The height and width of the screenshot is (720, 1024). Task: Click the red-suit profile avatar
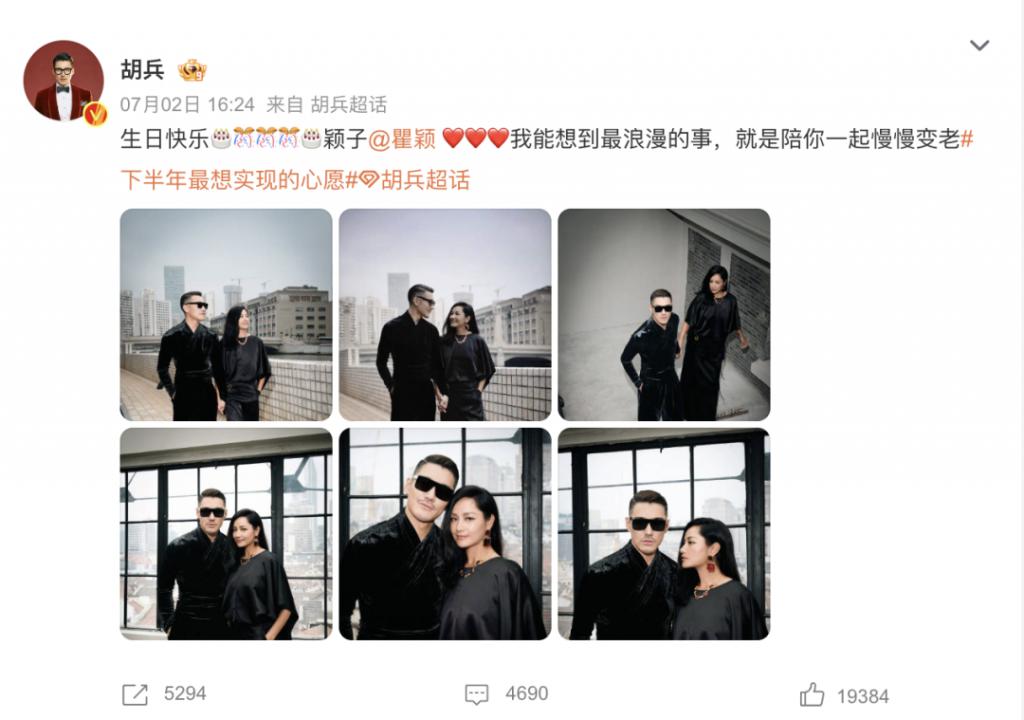click(63, 80)
